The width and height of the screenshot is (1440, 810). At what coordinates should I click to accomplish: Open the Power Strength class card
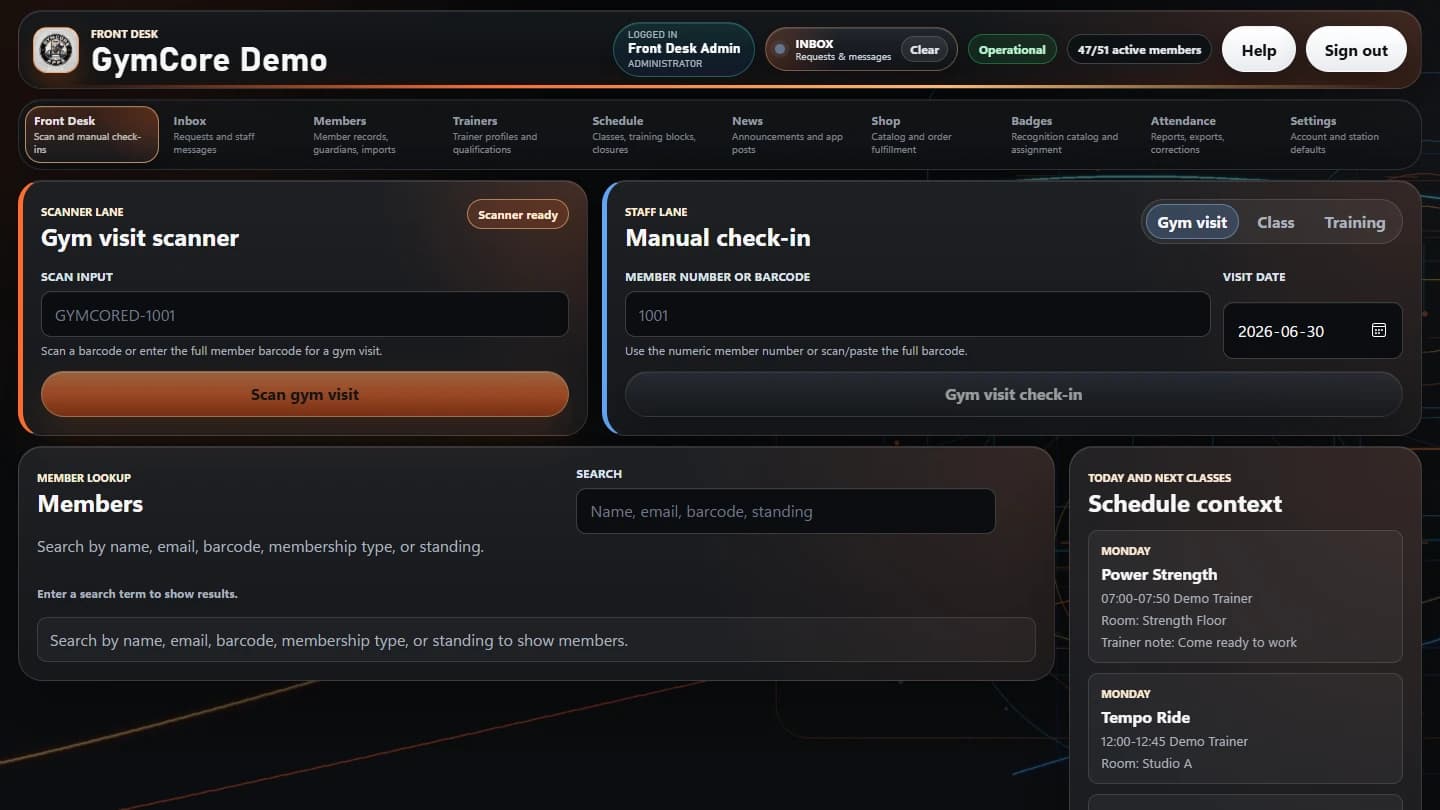pyautogui.click(x=1245, y=597)
